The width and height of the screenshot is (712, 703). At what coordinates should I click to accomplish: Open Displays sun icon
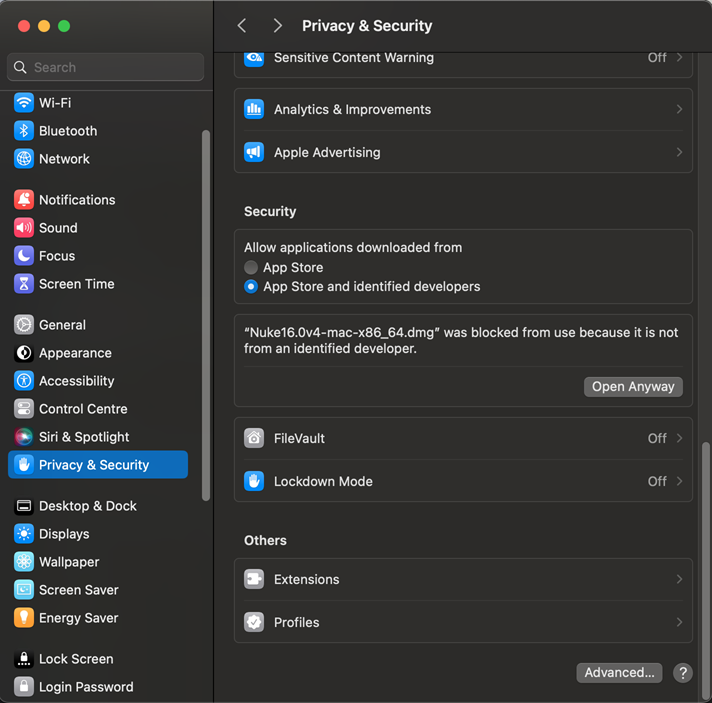tap(24, 534)
